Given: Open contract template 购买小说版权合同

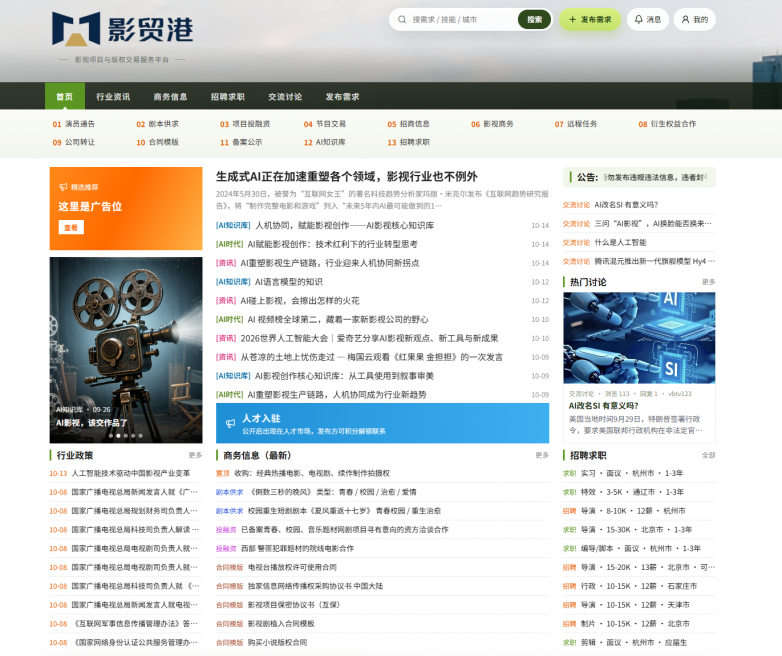Looking at the screenshot, I should (x=277, y=643).
